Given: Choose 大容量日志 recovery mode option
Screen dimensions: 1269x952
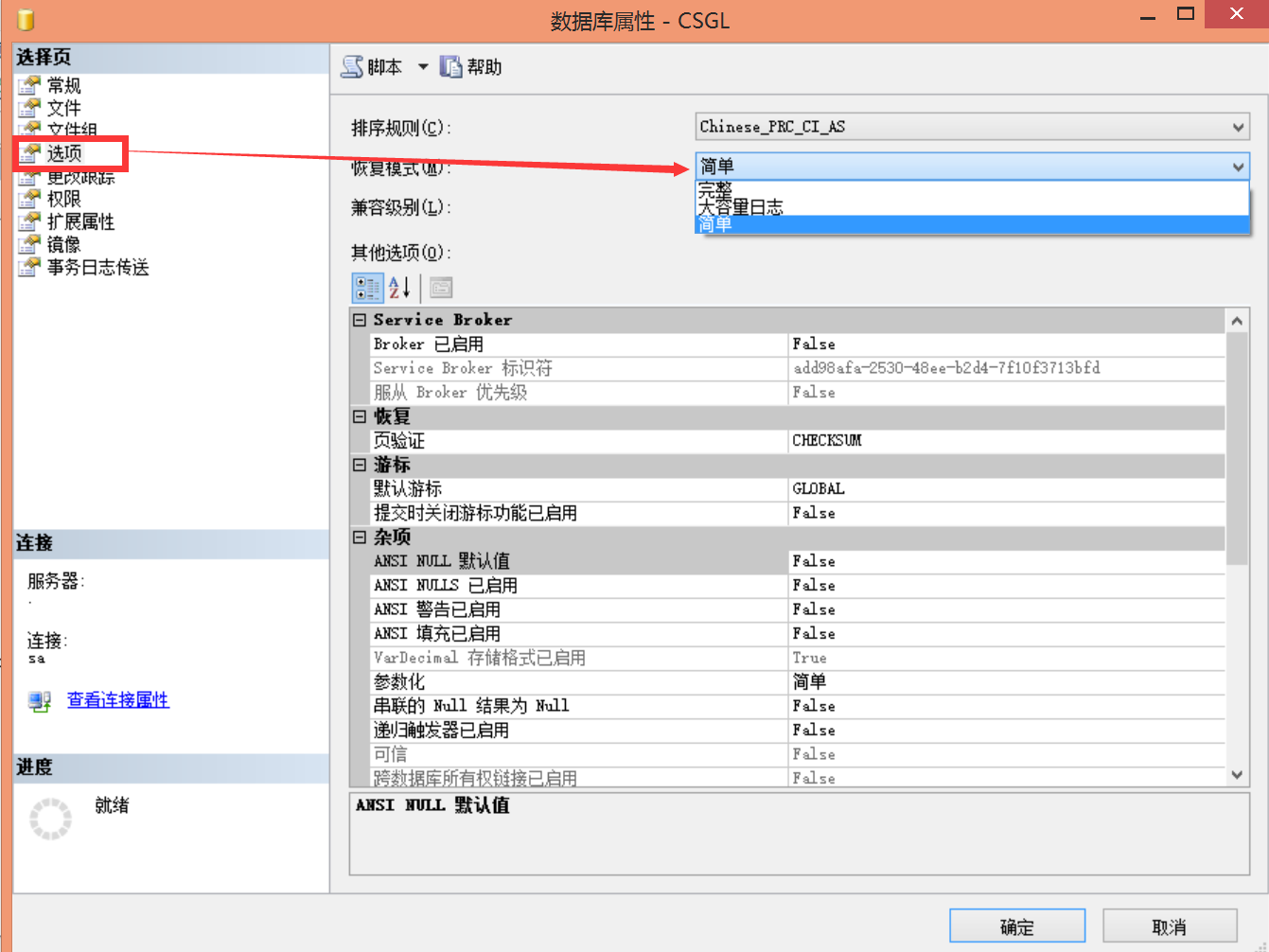Looking at the screenshot, I should click(x=741, y=207).
